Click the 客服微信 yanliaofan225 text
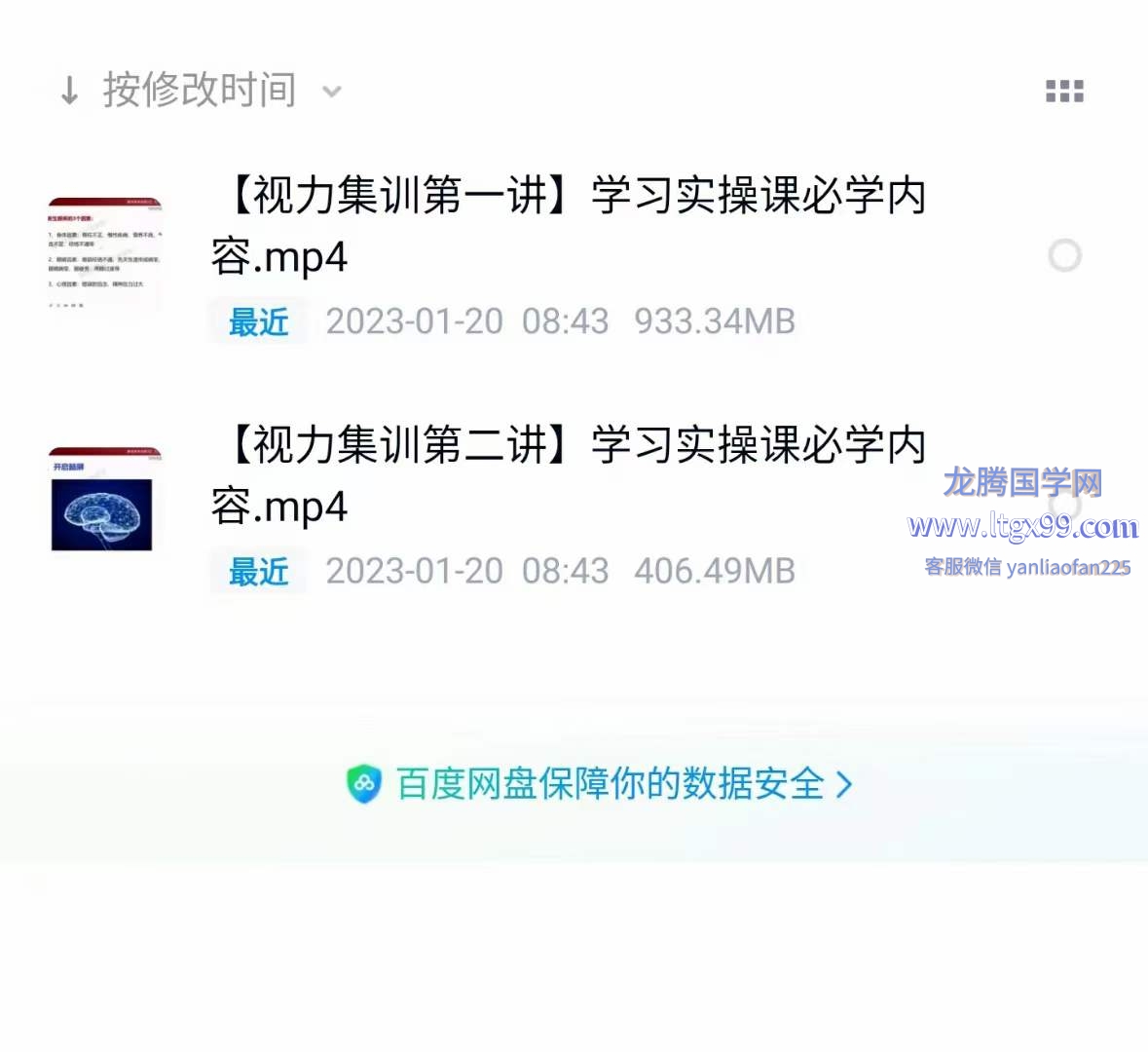Viewport: 1148px width, 1052px height. 1027,567
